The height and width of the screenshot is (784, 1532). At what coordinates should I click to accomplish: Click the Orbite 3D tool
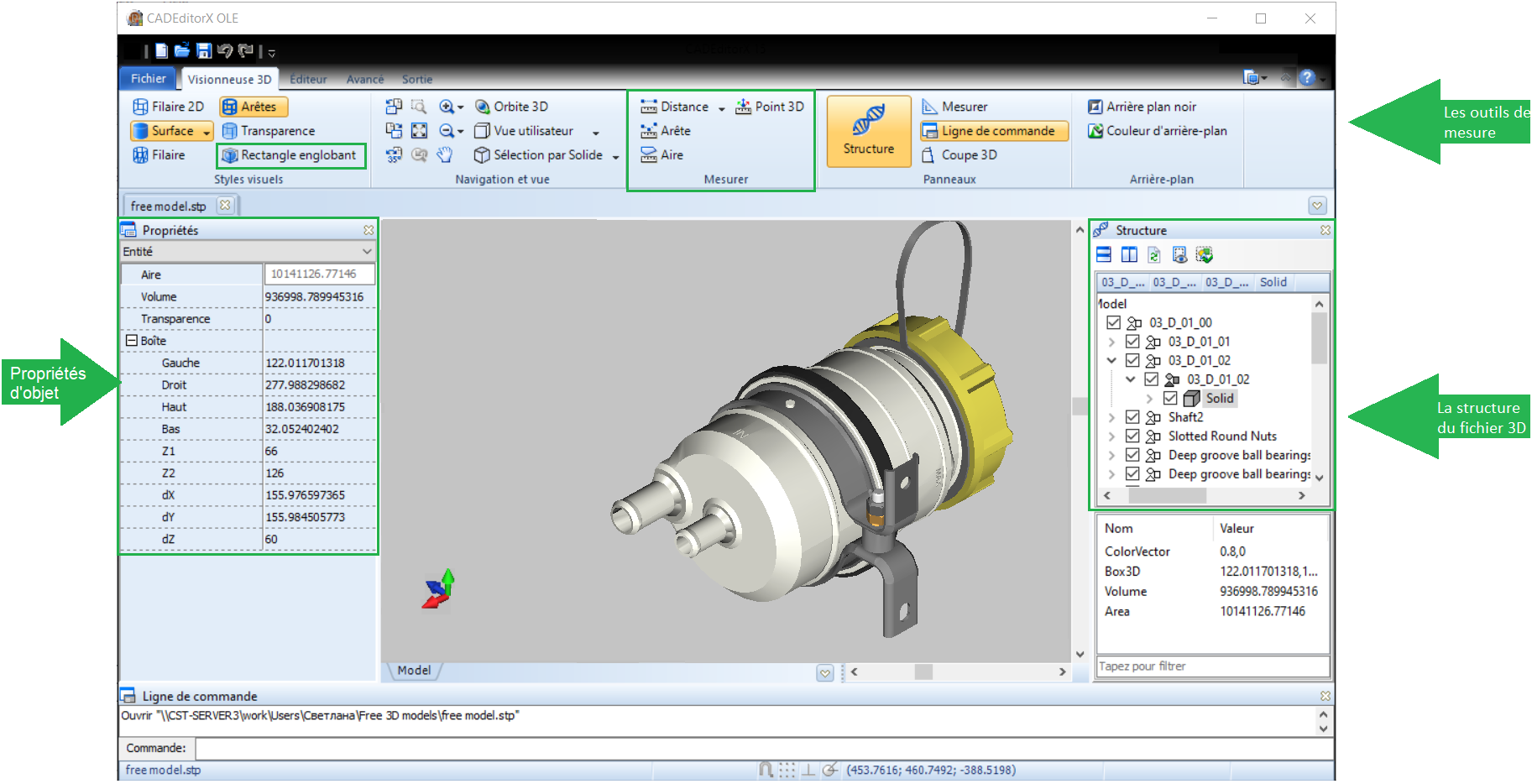click(511, 107)
